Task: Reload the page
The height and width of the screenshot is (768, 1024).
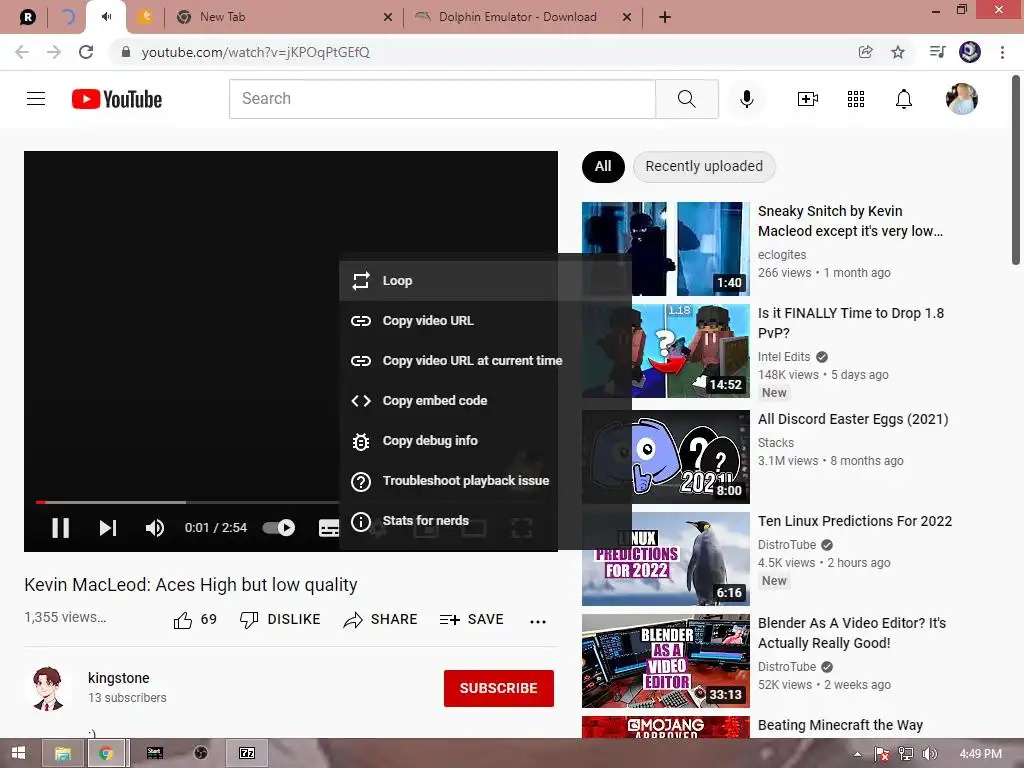Action: pos(86,52)
